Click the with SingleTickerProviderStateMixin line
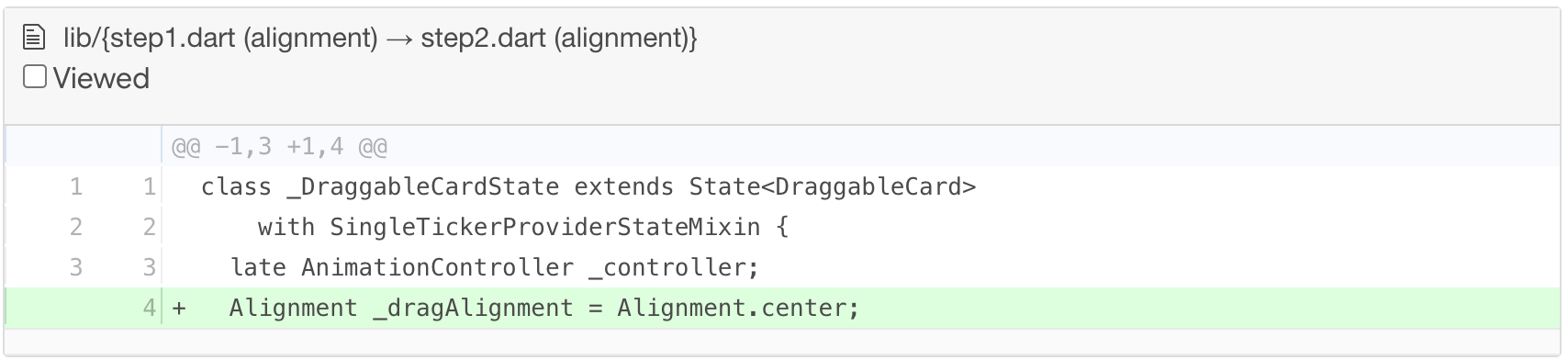Image resolution: width=1568 pixels, height=360 pixels. (x=522, y=227)
